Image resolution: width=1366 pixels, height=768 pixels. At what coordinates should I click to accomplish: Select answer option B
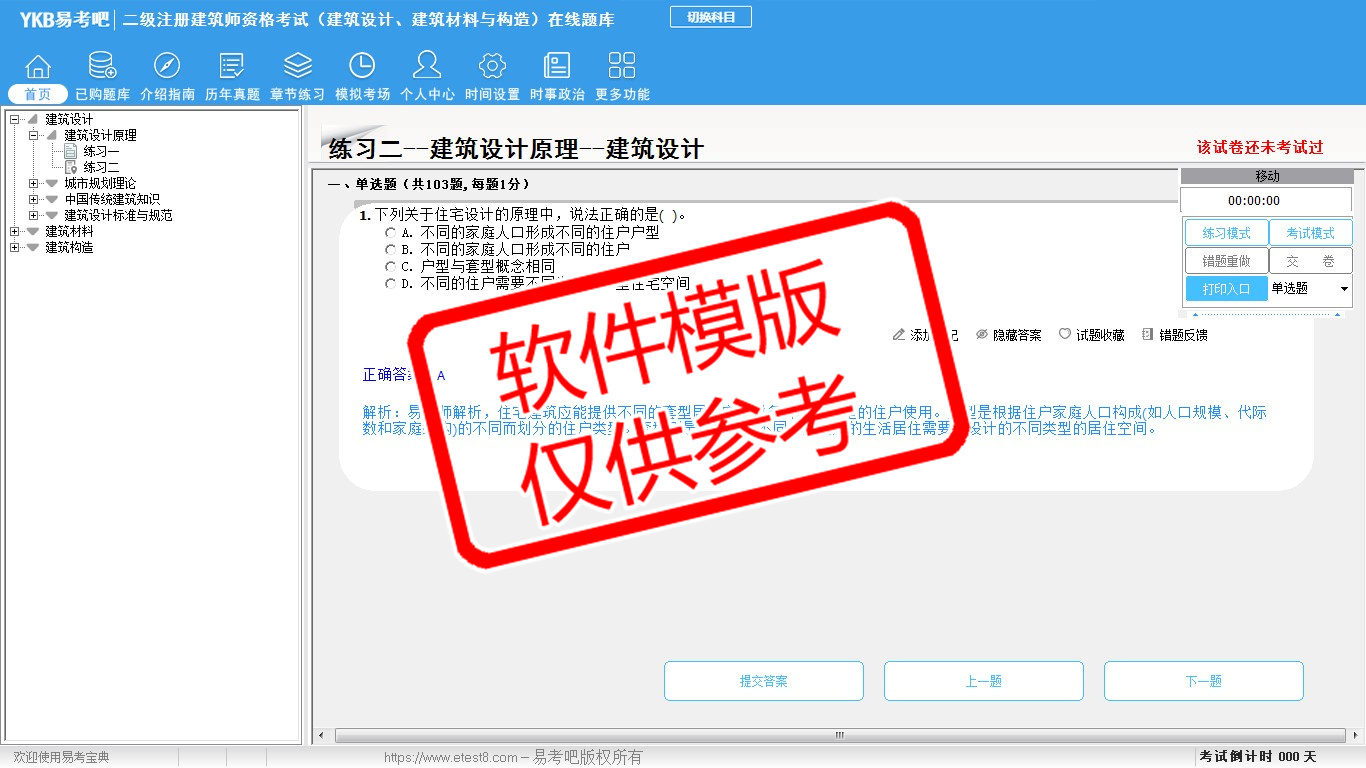tap(390, 250)
